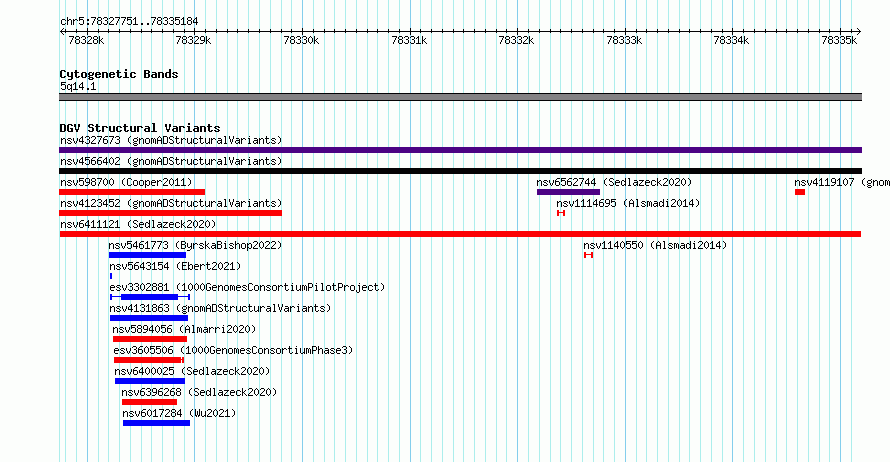Open esv3302881 1000Genomes Pilot label
The width and height of the screenshot is (890, 462).
pyautogui.click(x=247, y=287)
